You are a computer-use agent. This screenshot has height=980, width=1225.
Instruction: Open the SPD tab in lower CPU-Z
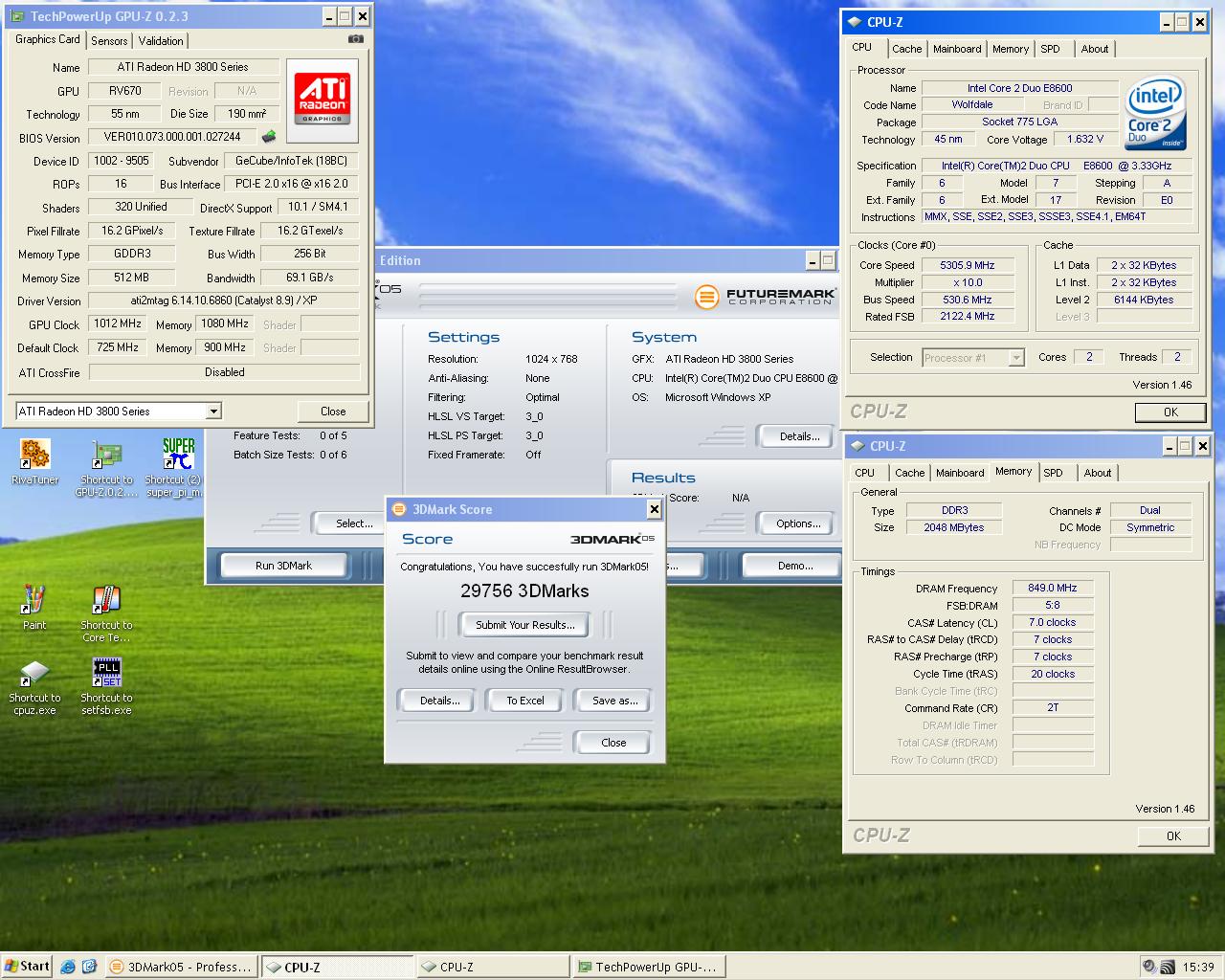[1054, 473]
